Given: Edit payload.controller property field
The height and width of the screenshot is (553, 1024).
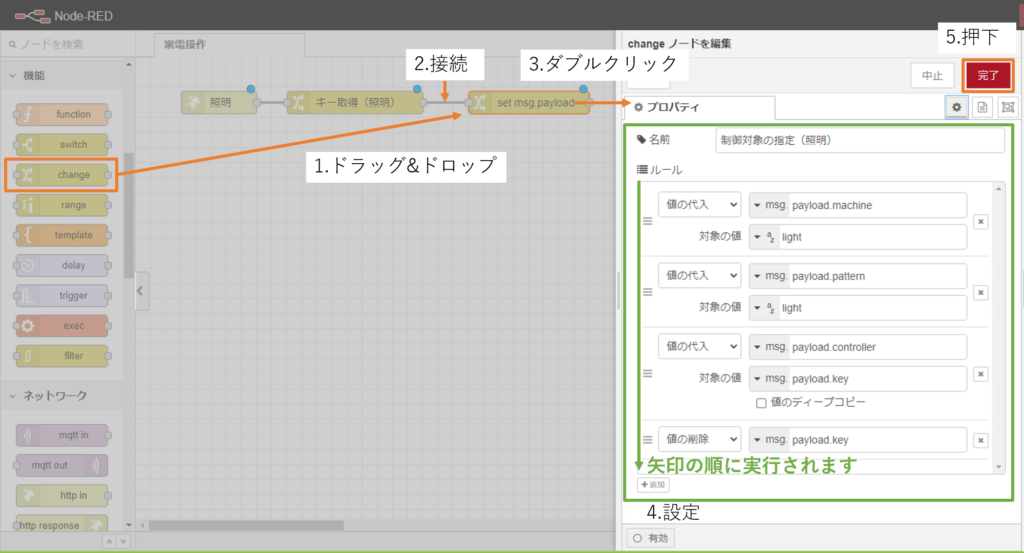Looking at the screenshot, I should pyautogui.click(x=877, y=347).
